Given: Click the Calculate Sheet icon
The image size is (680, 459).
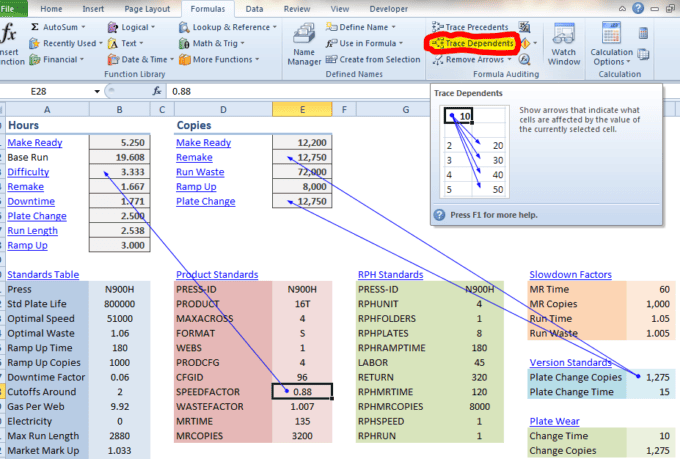Looking at the screenshot, I should click(x=644, y=54).
